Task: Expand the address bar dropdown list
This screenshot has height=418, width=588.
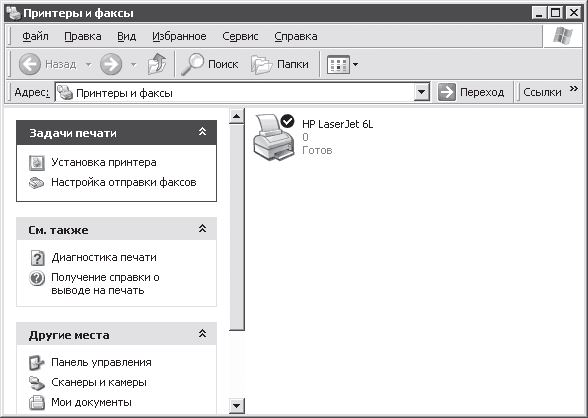Action: click(422, 92)
